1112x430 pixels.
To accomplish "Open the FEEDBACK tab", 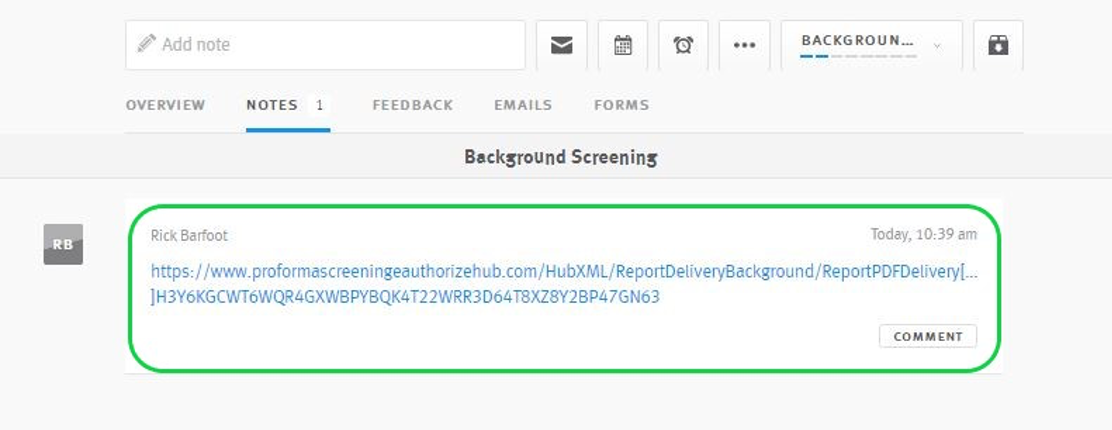I will tap(413, 105).
